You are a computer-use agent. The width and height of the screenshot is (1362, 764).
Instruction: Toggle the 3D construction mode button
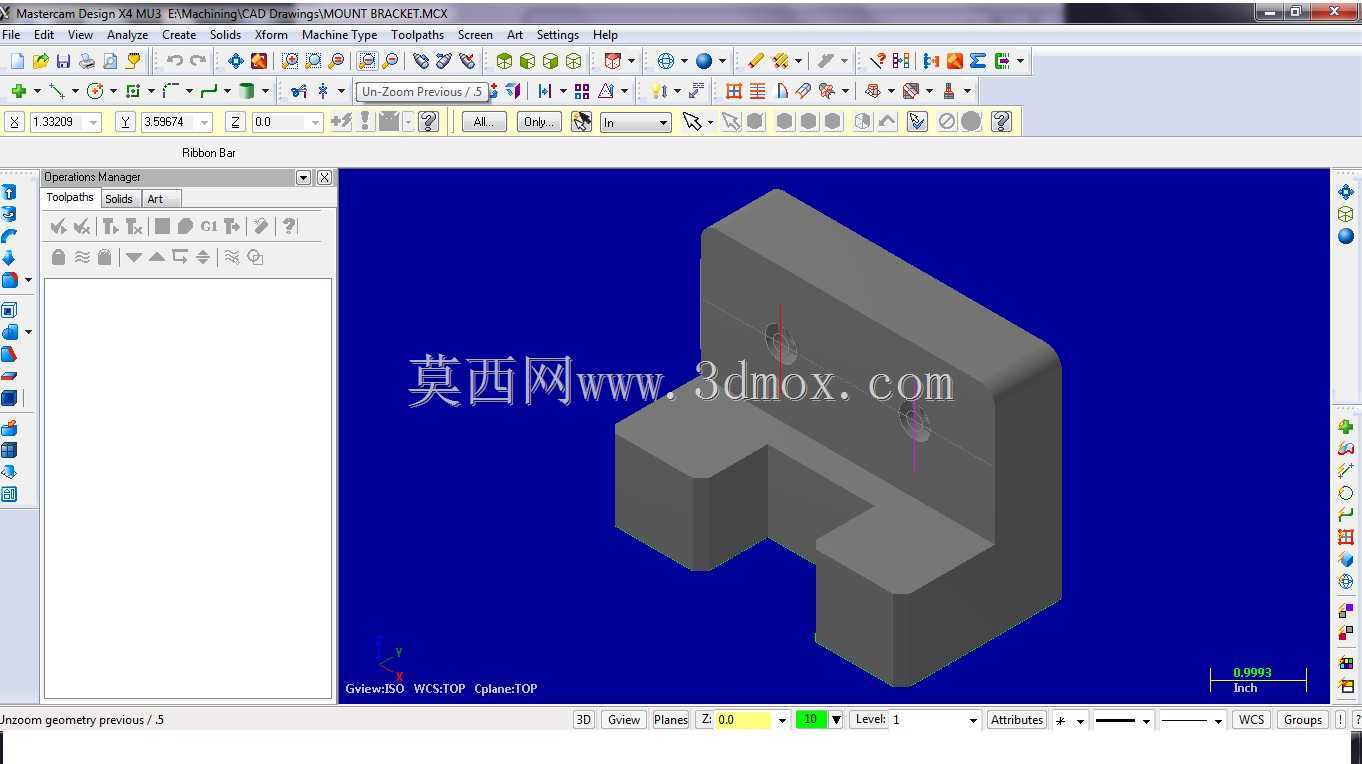(x=584, y=720)
